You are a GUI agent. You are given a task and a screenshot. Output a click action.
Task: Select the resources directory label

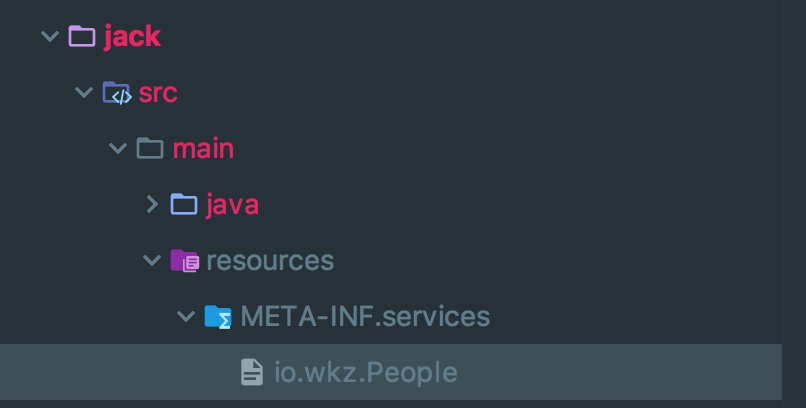270,261
